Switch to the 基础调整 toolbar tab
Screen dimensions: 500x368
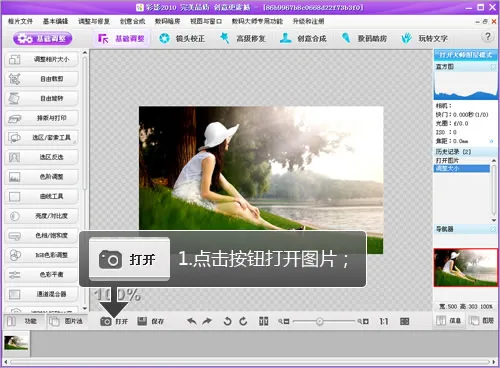pos(121,39)
